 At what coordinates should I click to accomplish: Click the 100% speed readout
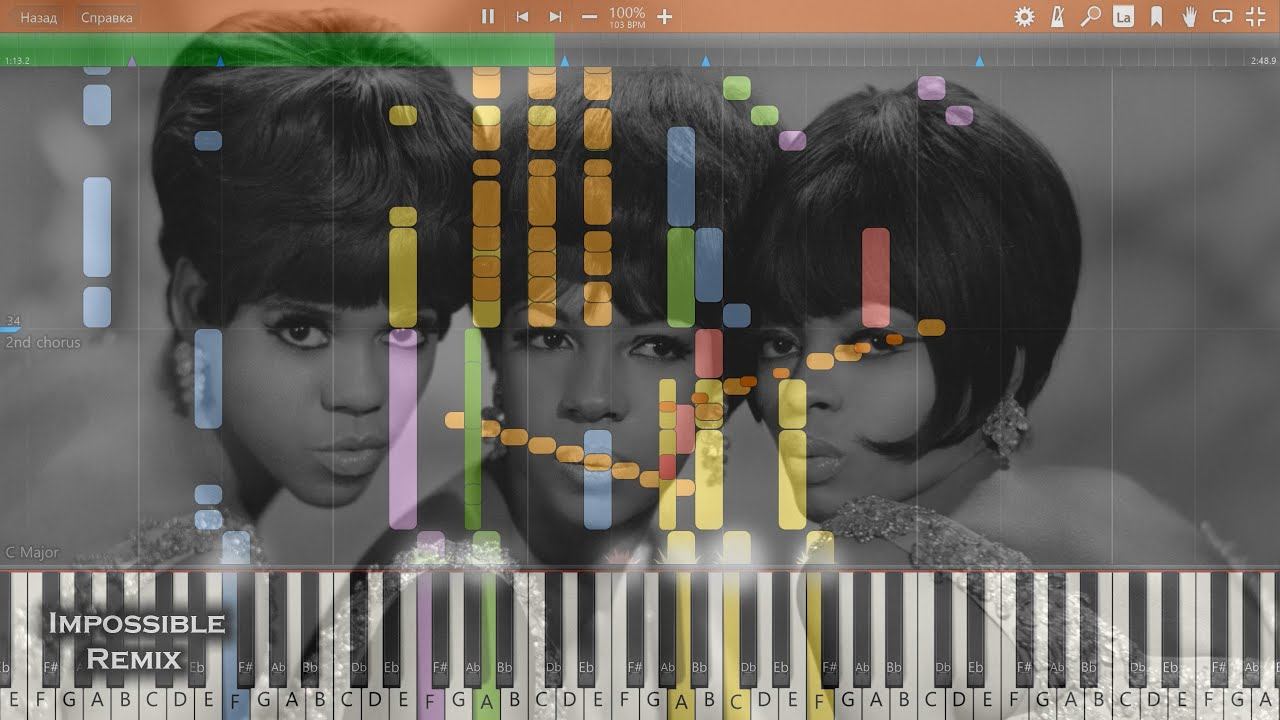[x=627, y=12]
